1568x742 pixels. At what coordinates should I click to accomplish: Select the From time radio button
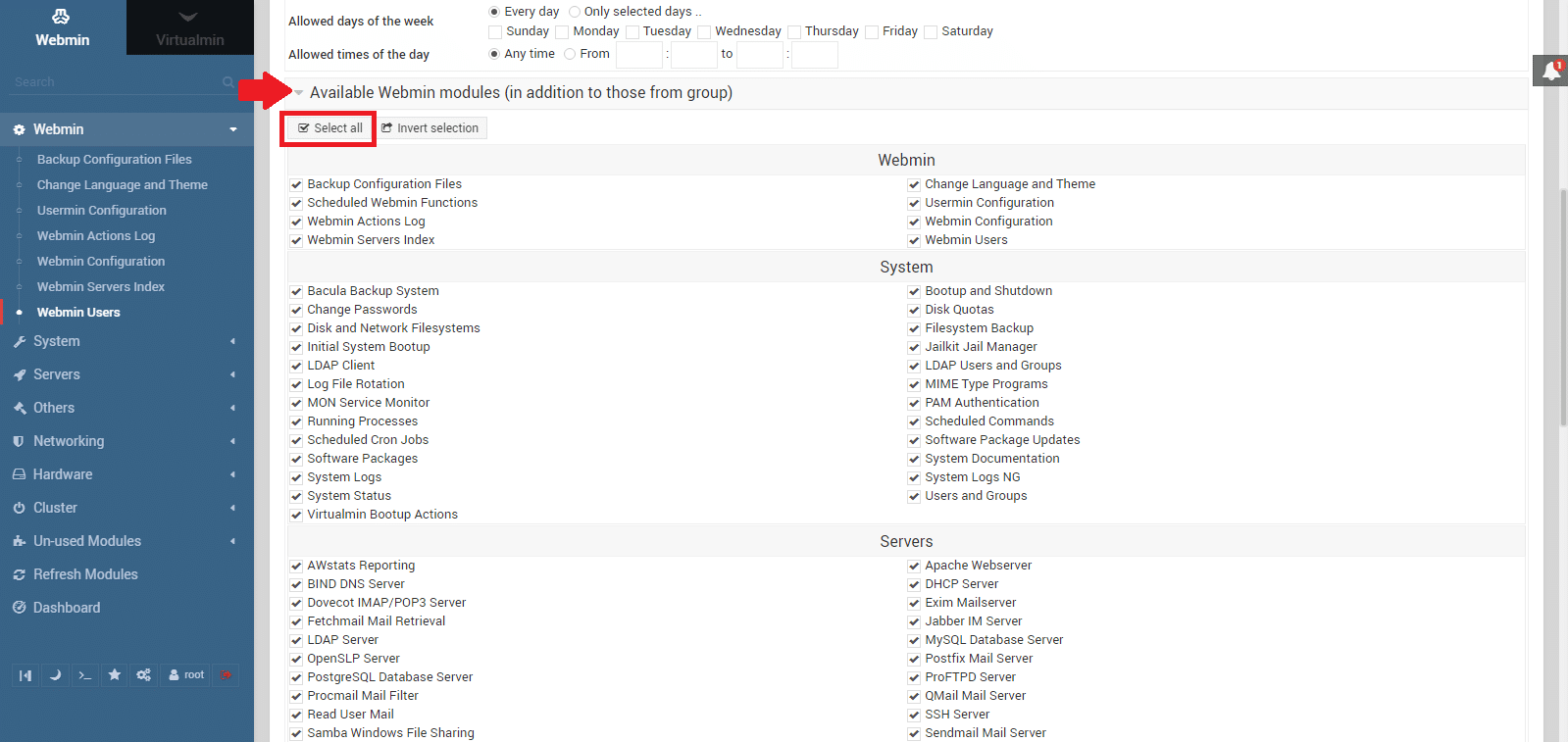point(570,54)
